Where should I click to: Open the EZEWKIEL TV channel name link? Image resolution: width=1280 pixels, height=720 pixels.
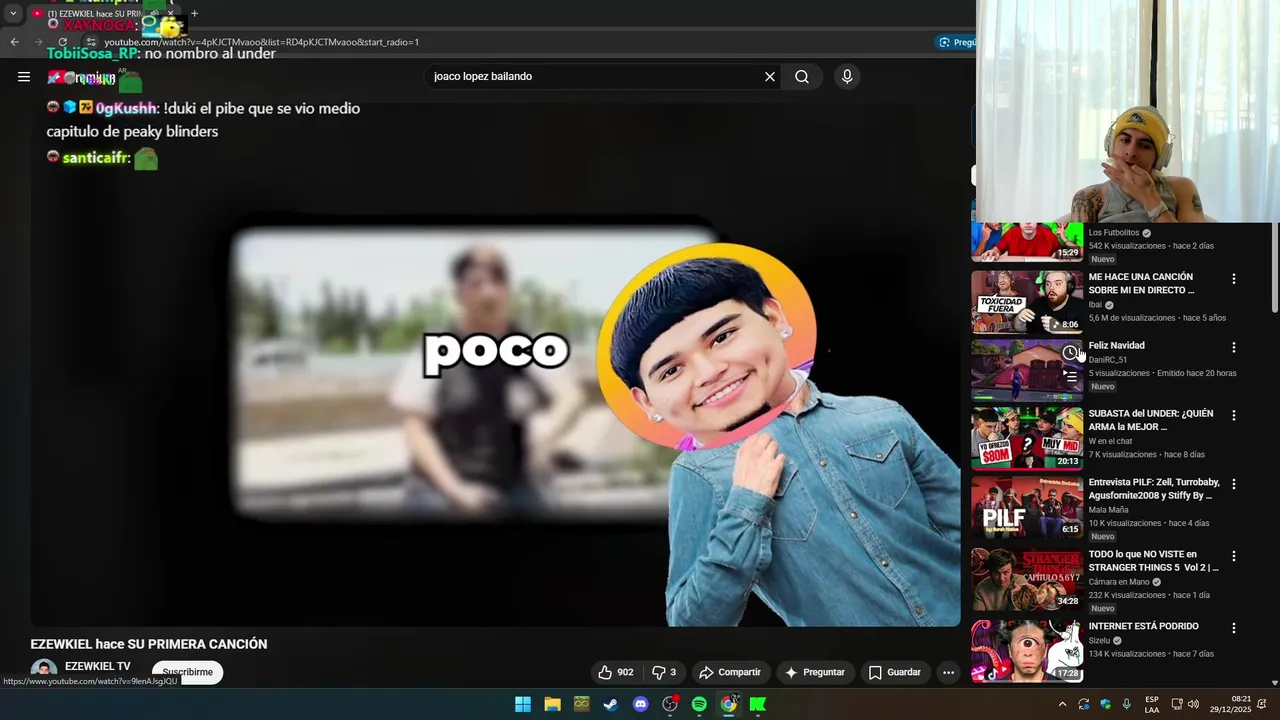(98, 666)
